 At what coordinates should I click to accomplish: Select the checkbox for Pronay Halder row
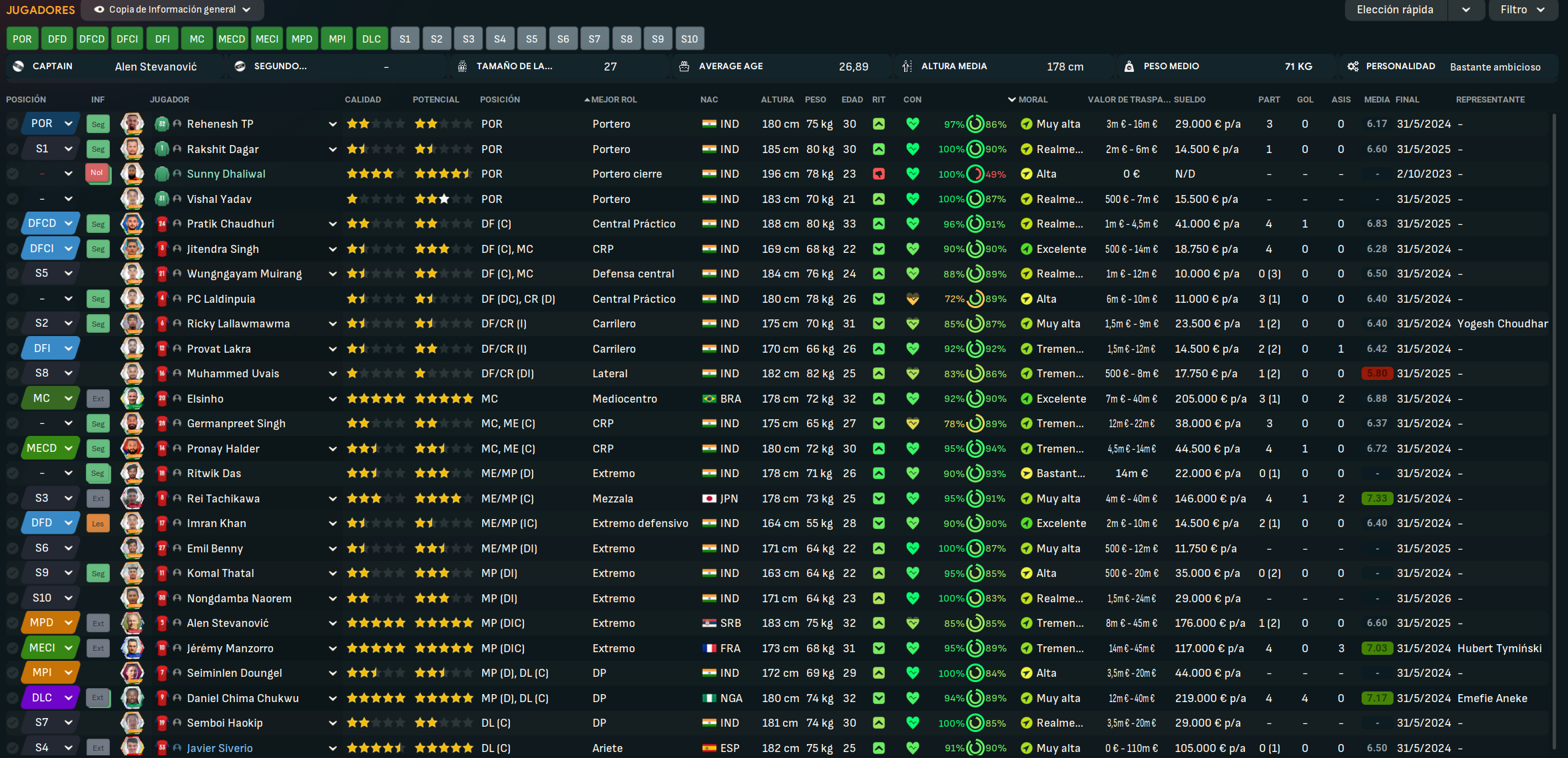pos(13,449)
